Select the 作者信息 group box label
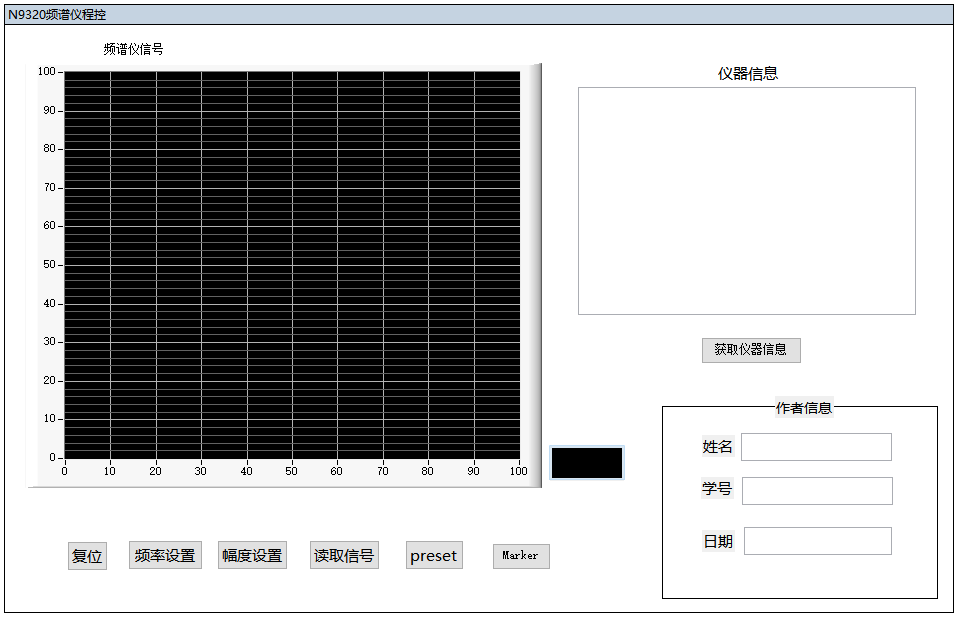 tap(803, 408)
